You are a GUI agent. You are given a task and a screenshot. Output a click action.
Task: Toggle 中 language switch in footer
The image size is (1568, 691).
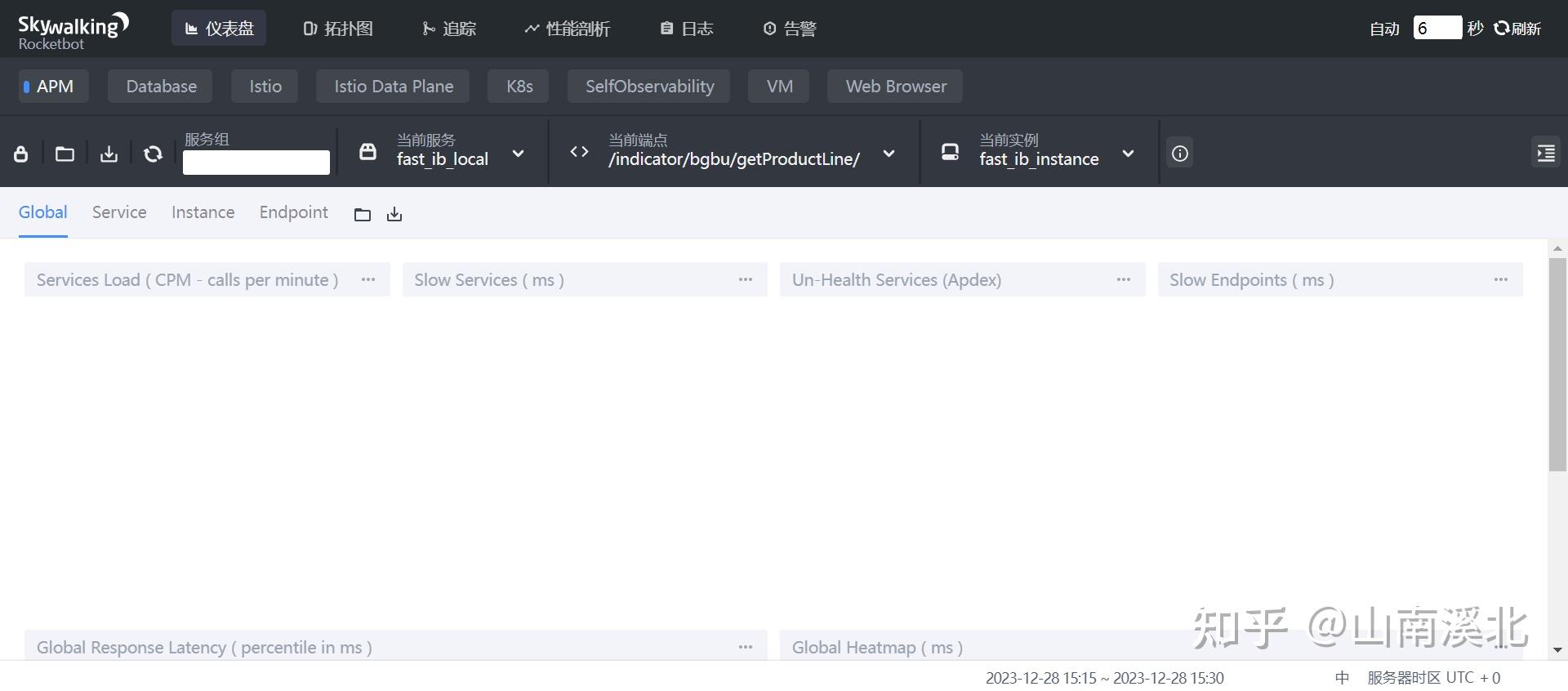point(1342,678)
